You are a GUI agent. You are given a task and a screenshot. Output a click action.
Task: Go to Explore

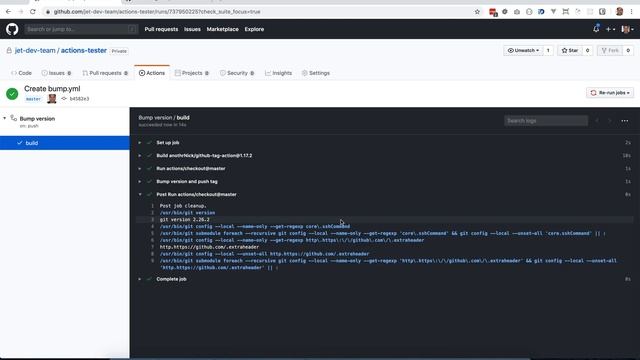pos(254,29)
